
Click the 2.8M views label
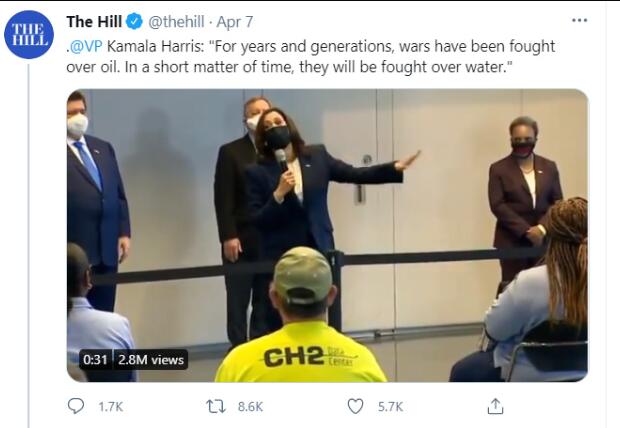[x=151, y=359]
